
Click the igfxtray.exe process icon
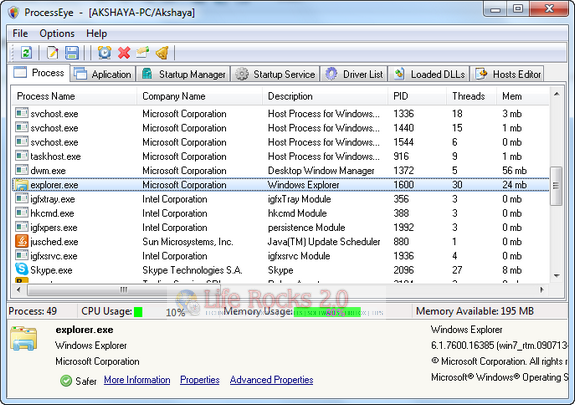point(22,198)
